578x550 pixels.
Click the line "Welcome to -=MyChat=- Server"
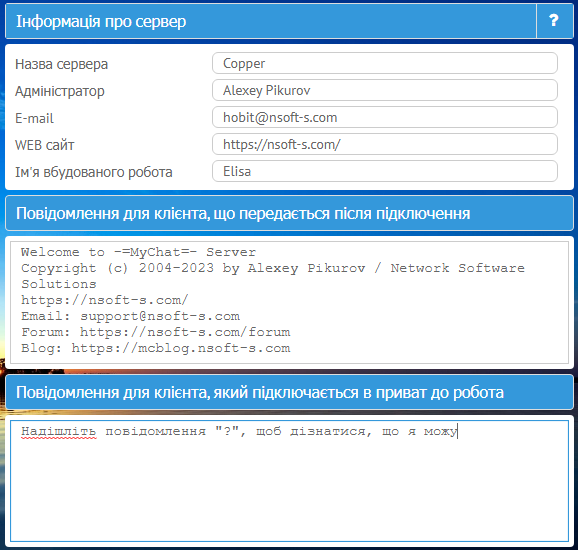(x=138, y=252)
